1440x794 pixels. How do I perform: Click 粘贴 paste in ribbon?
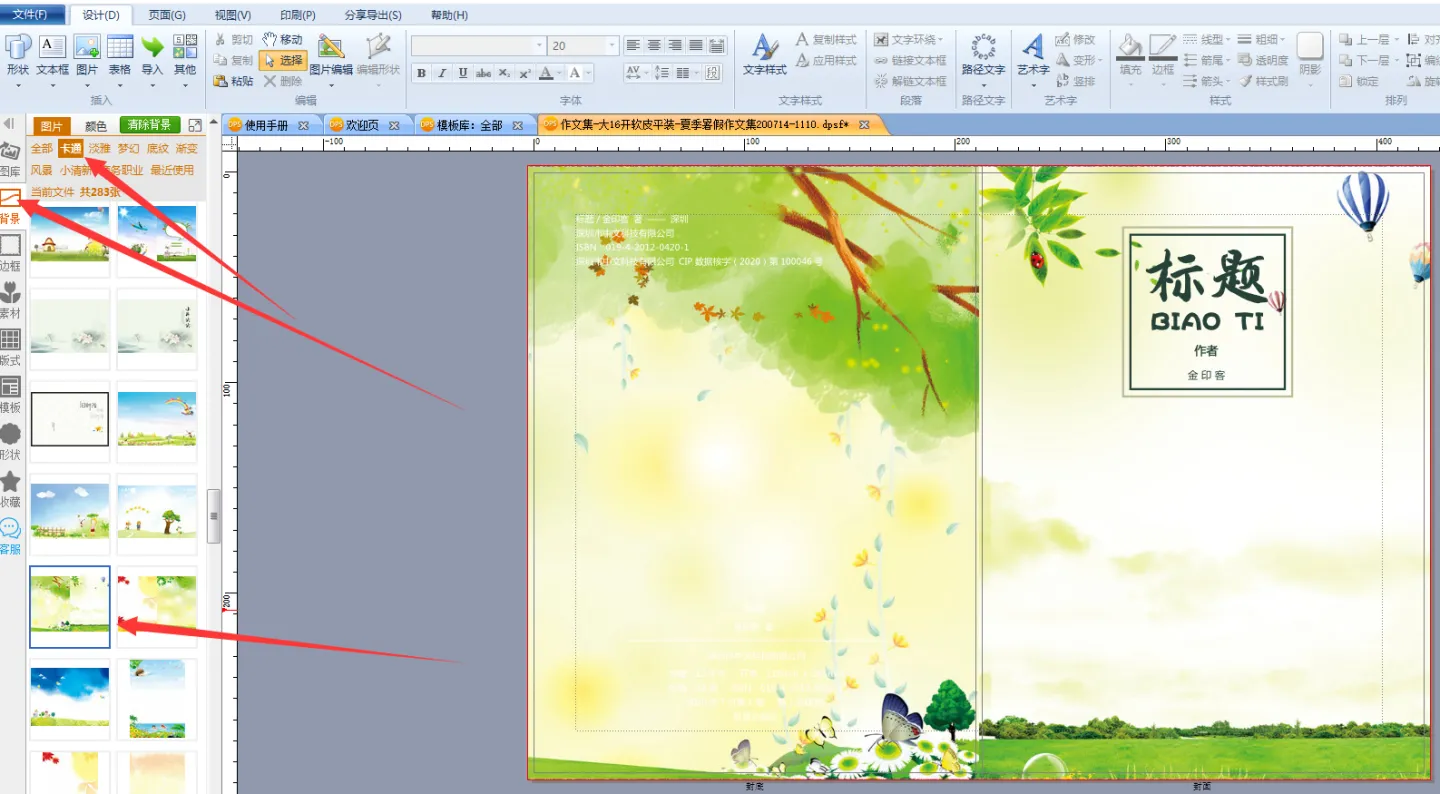(234, 81)
